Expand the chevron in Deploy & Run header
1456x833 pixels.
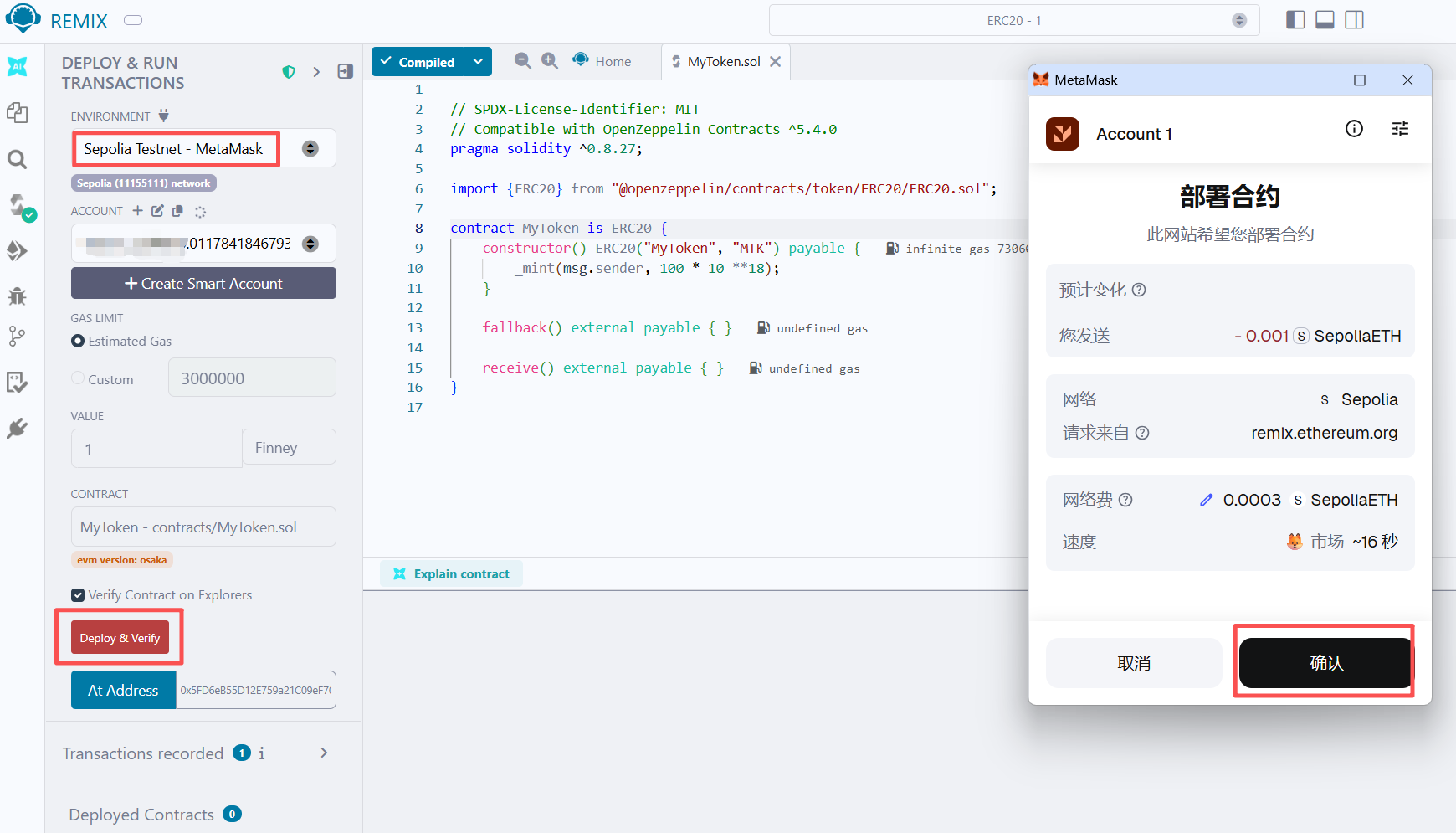pyautogui.click(x=316, y=72)
